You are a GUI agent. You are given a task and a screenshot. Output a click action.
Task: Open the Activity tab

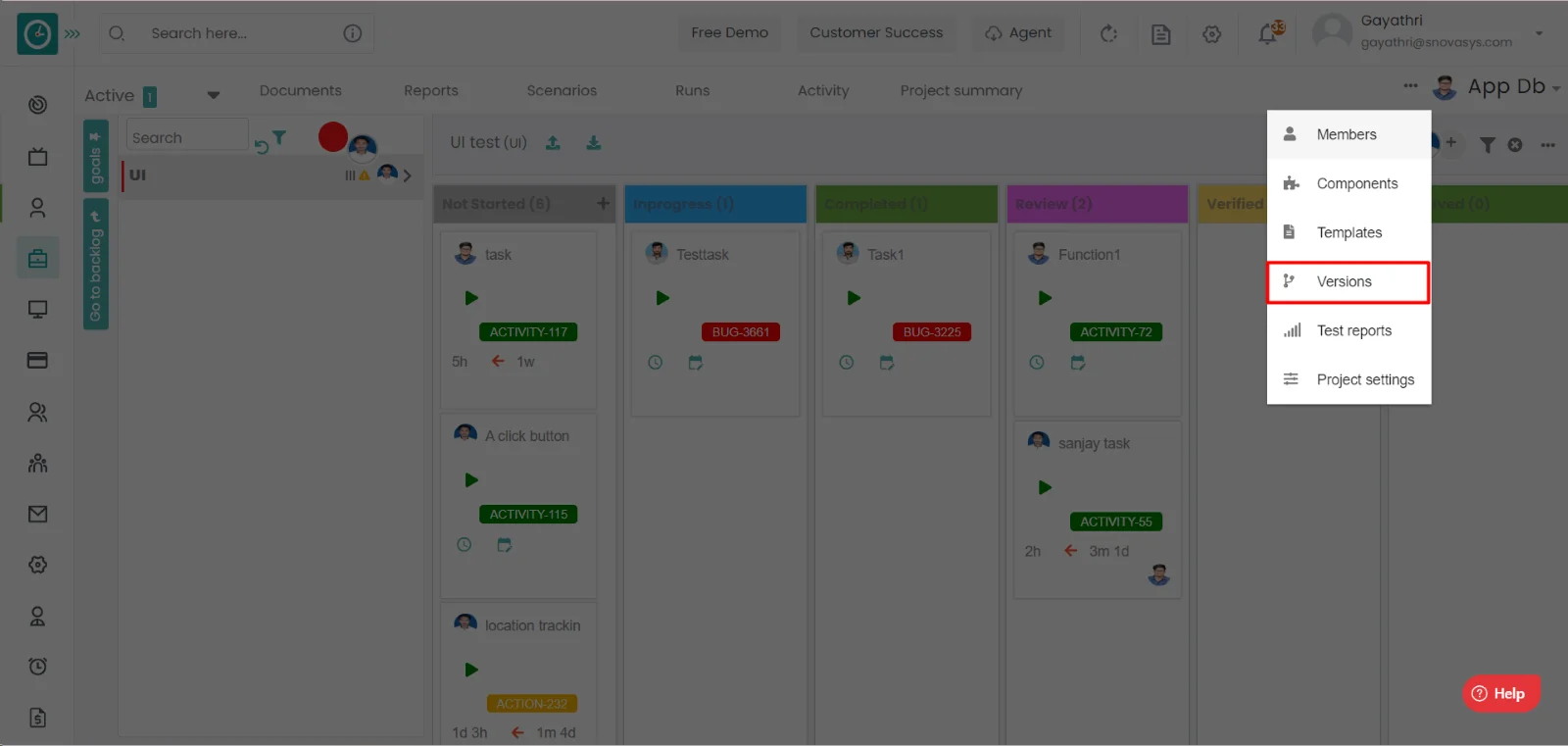(823, 90)
